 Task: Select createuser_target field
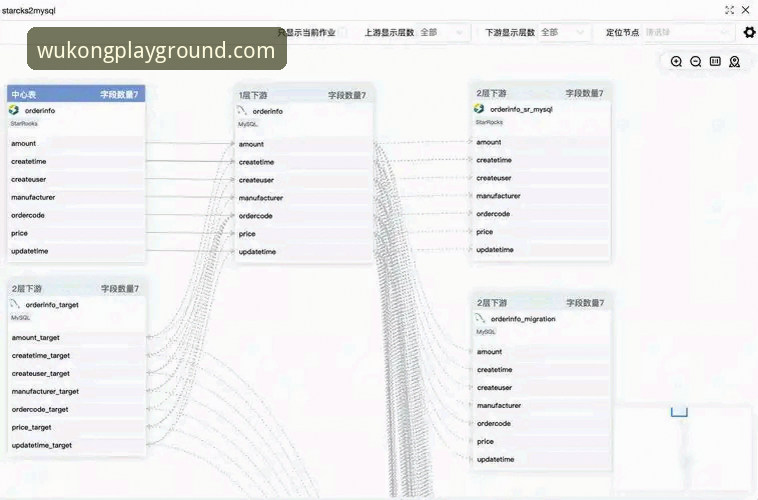coord(76,373)
